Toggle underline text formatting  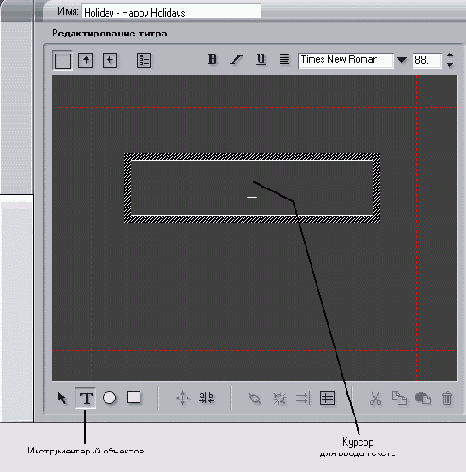pos(261,60)
